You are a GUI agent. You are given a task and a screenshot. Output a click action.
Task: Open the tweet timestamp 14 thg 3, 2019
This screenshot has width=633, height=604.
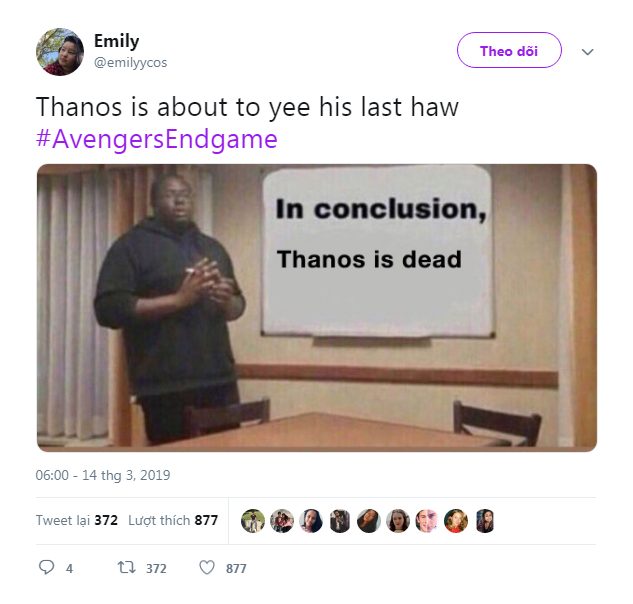pyautogui.click(x=103, y=475)
